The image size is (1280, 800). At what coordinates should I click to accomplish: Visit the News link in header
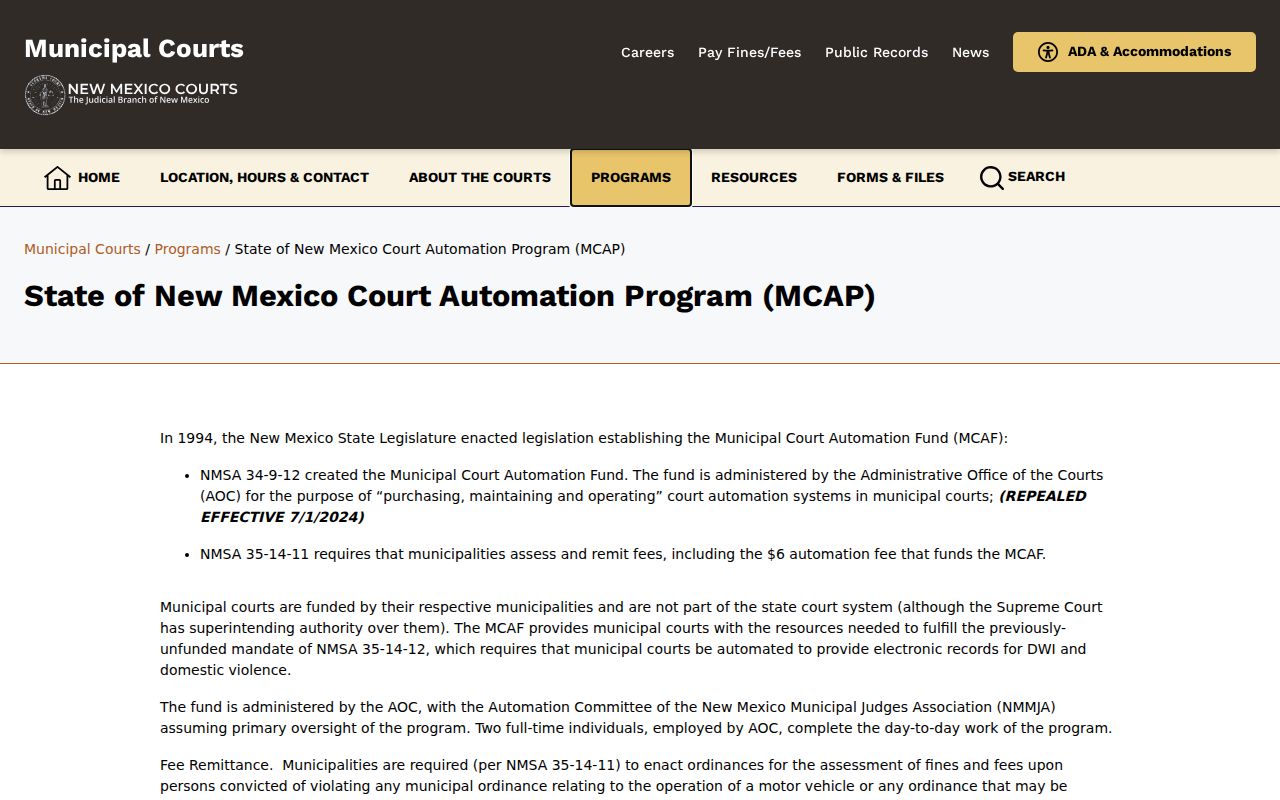(970, 53)
